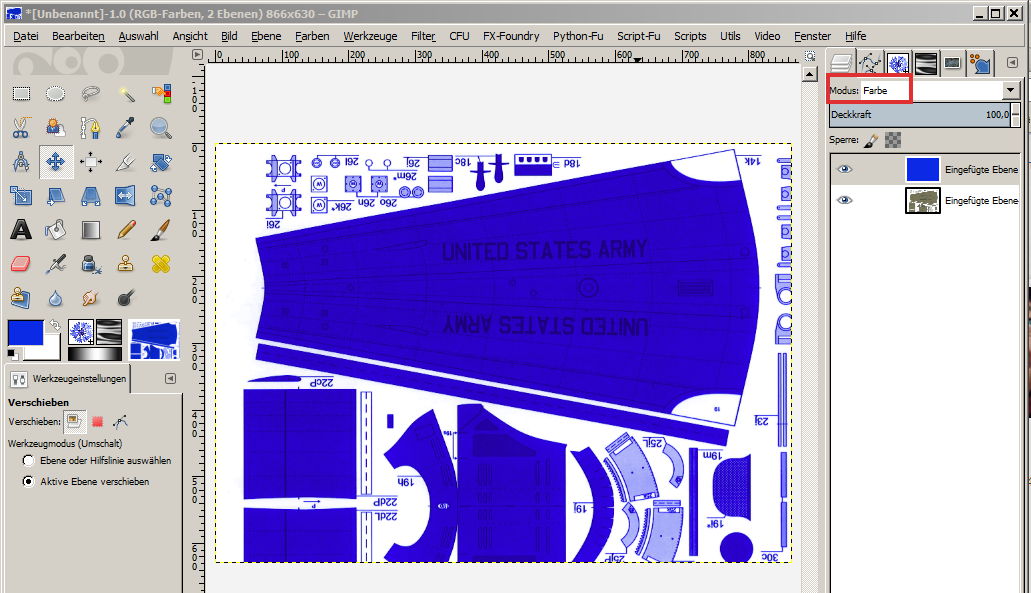The width and height of the screenshot is (1031, 593).
Task: Choose the Eraser tool
Action: [x=21, y=264]
